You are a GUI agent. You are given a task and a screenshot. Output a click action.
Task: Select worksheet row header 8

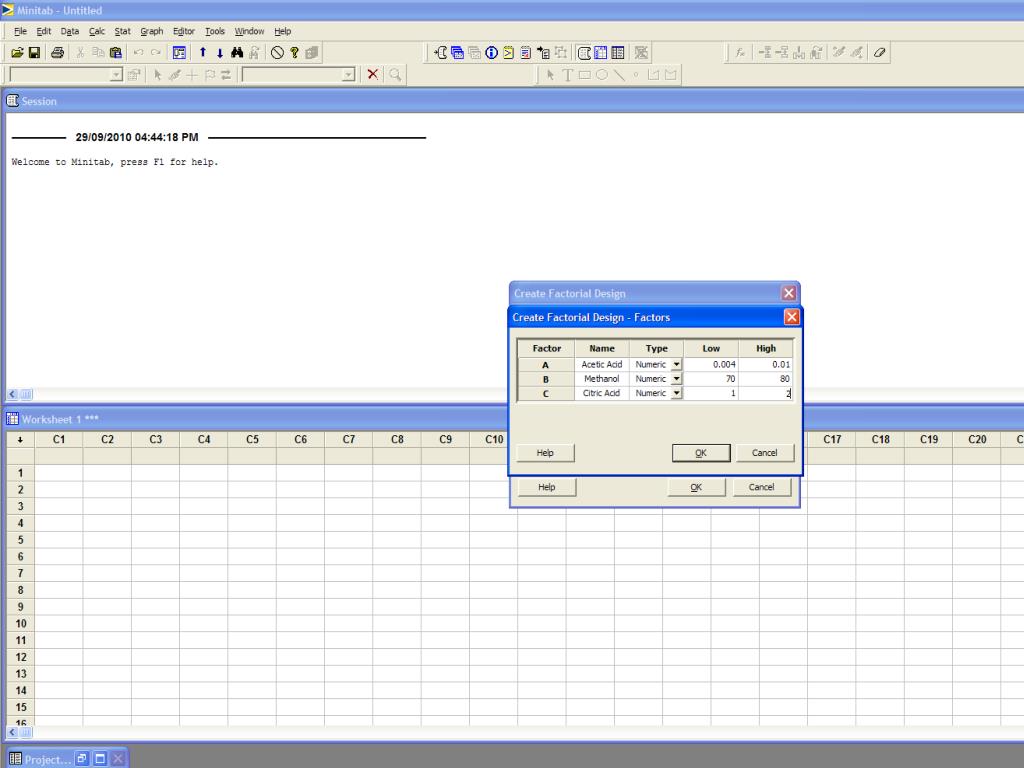coord(20,590)
